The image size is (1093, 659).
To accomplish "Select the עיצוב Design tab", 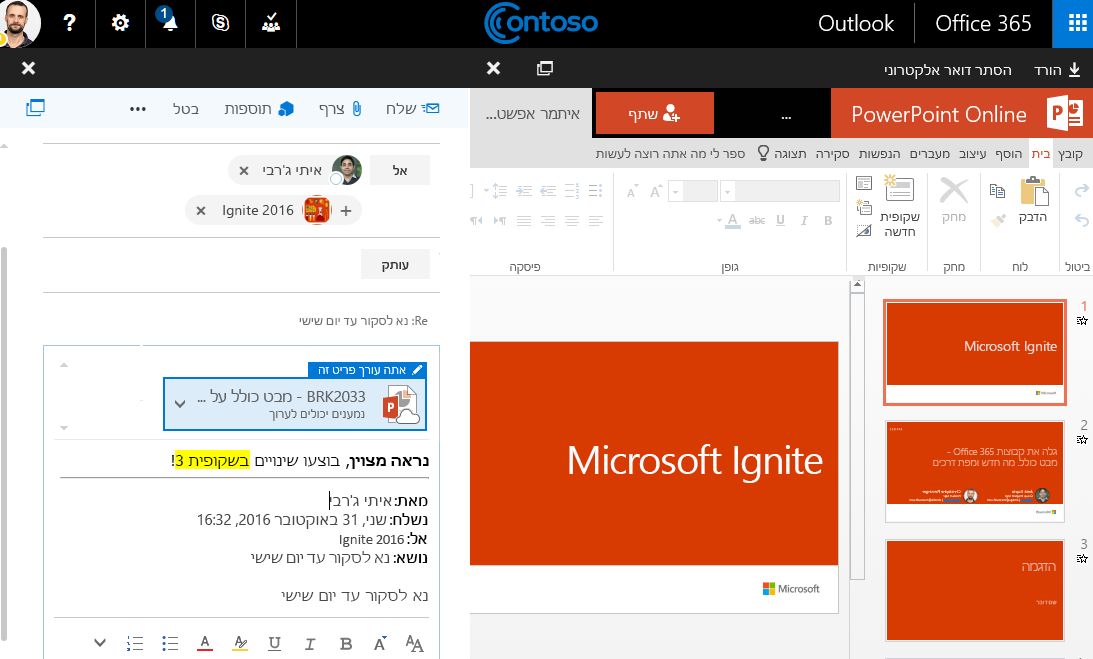I will (x=972, y=153).
